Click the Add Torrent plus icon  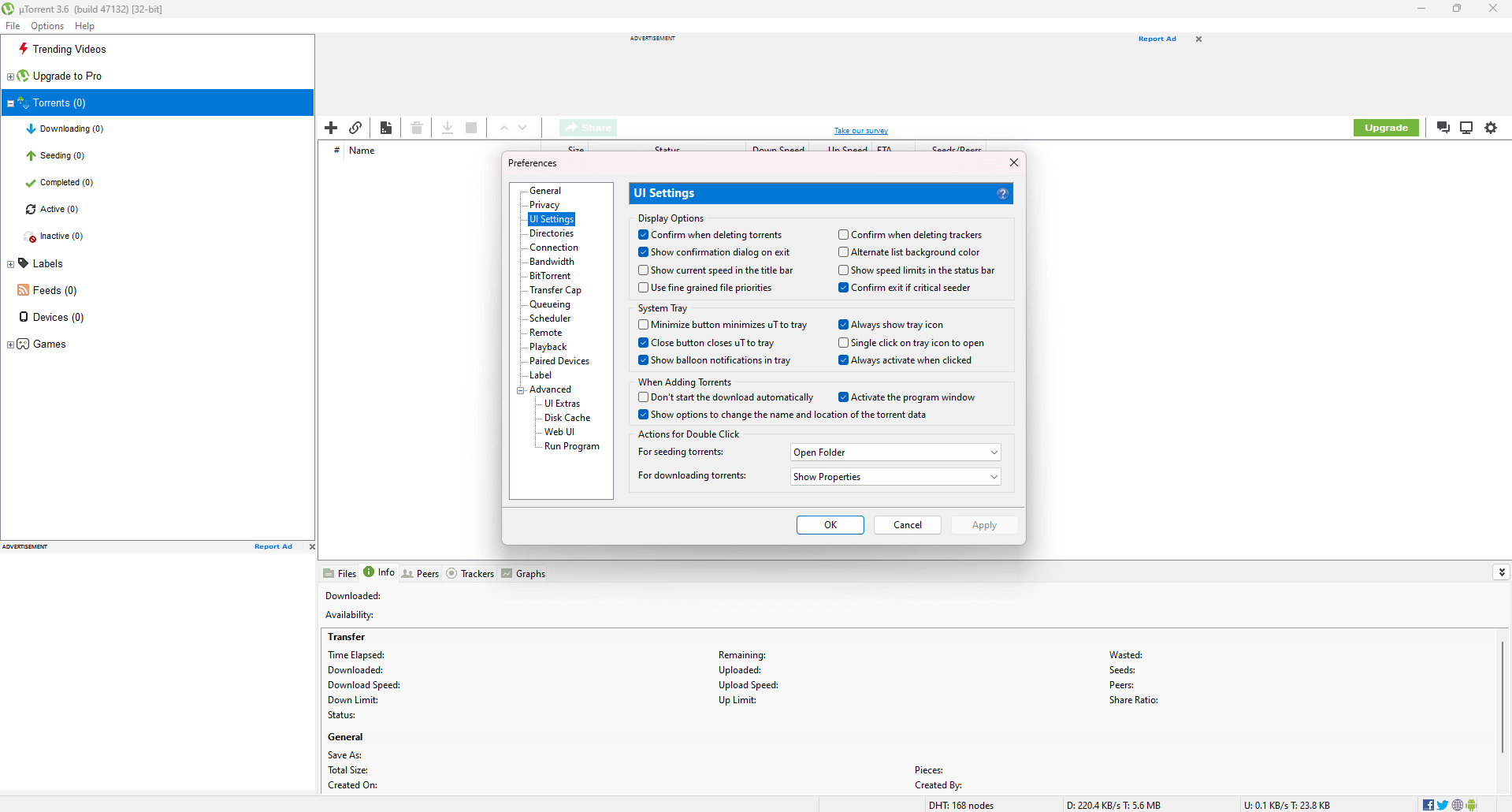pyautogui.click(x=331, y=128)
